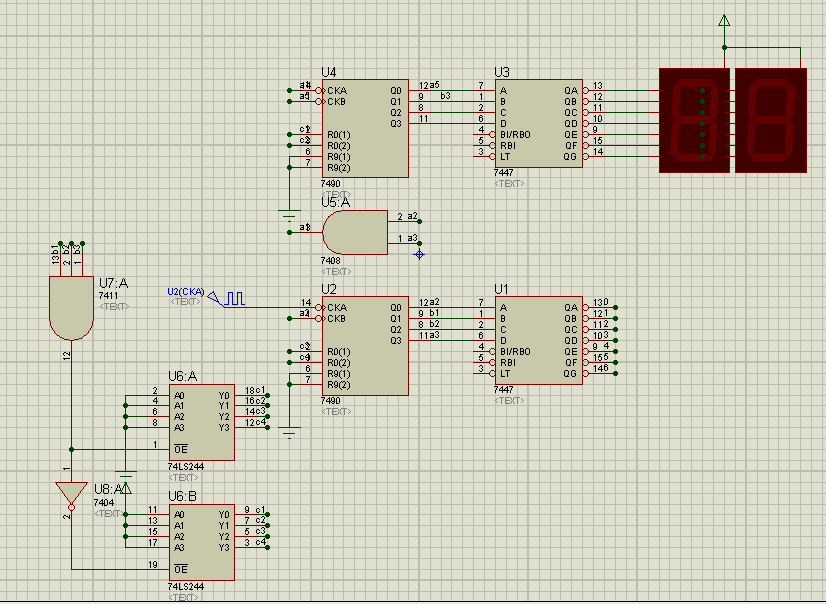The height and width of the screenshot is (604, 826).
Task: Click the 7447 value text under U1
Action: (x=503, y=390)
